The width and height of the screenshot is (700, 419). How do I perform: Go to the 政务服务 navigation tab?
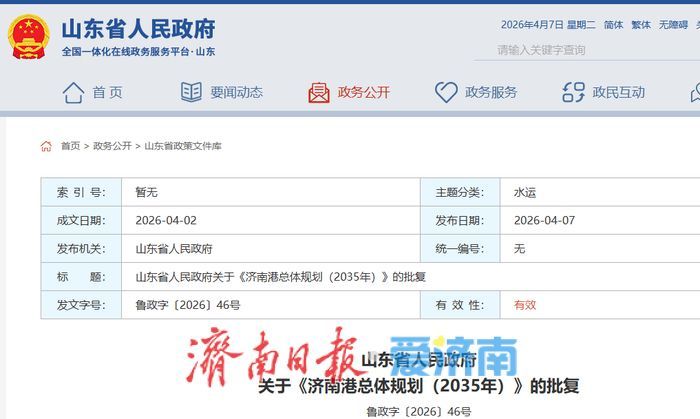[x=491, y=93]
